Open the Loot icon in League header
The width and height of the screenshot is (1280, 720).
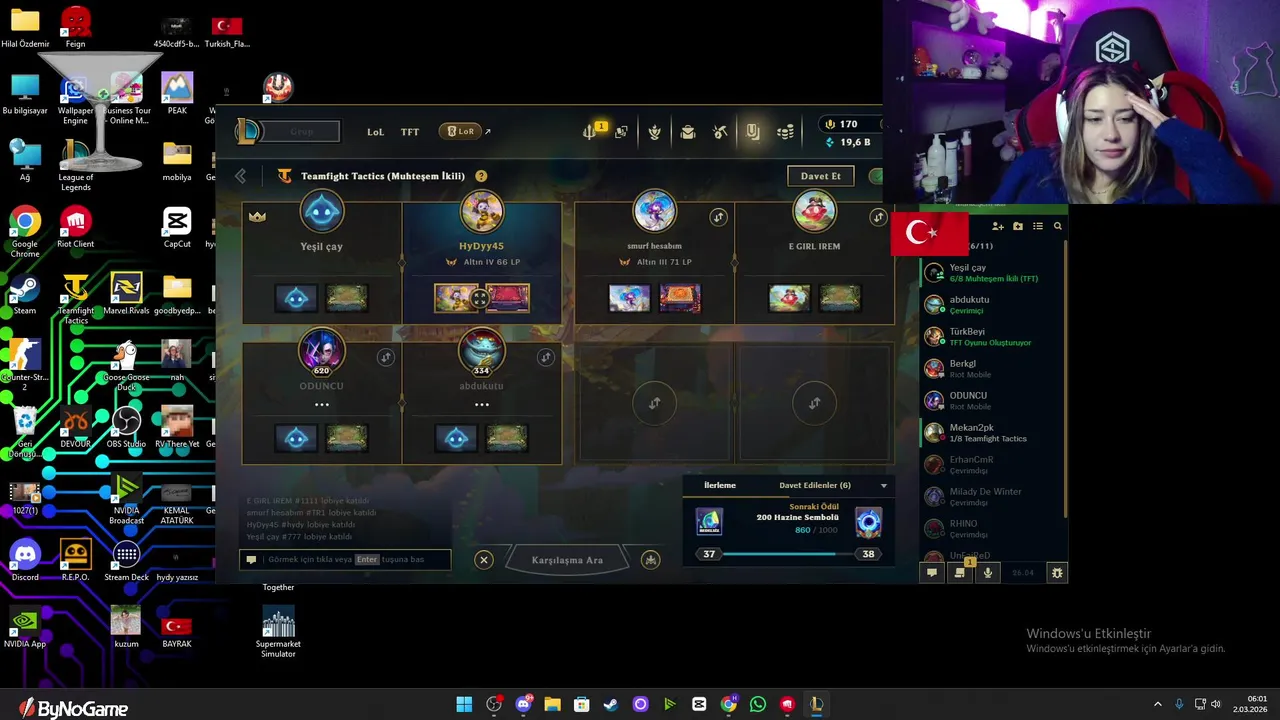coord(753,132)
